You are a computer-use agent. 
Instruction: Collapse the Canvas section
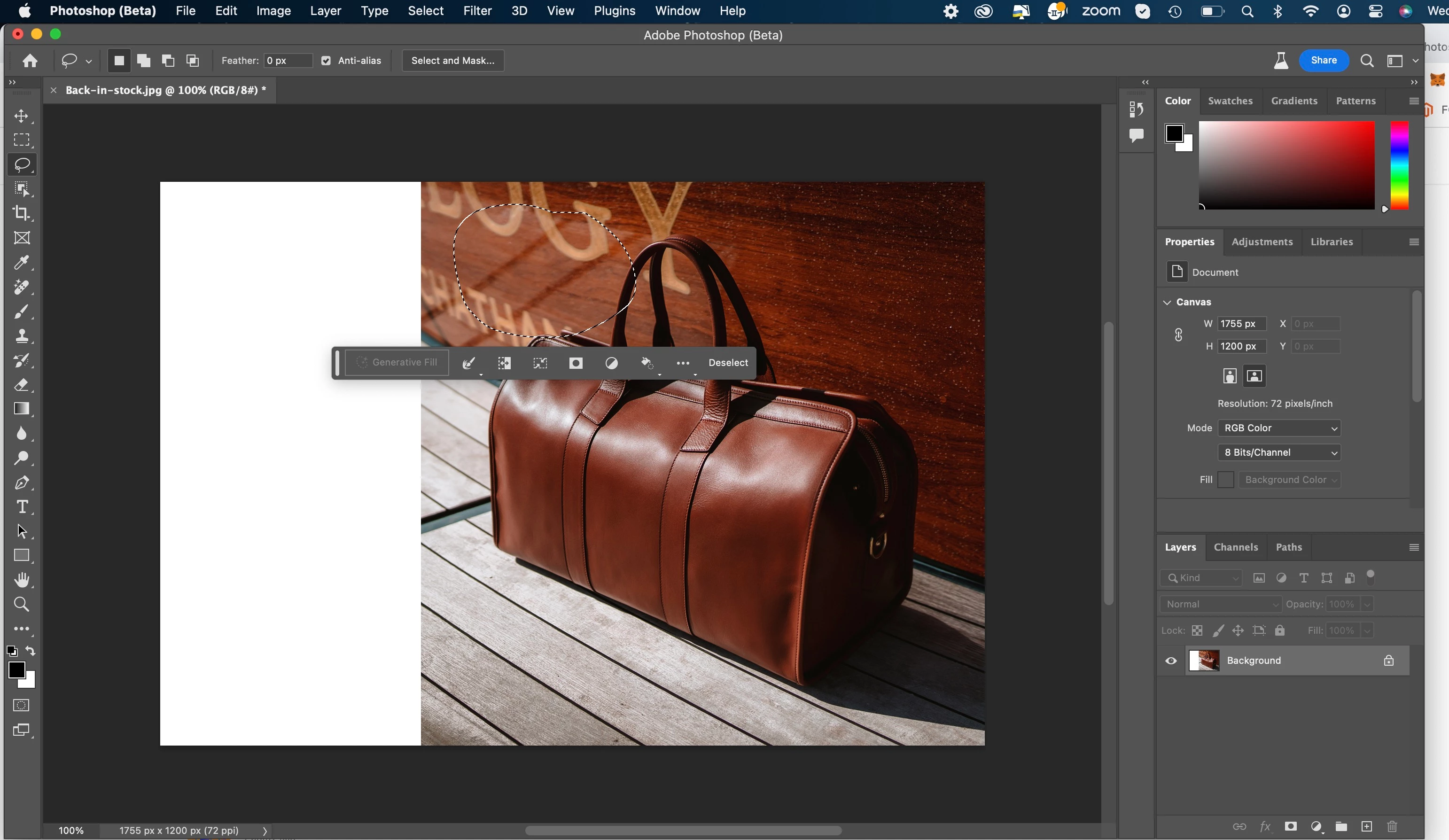1167,303
